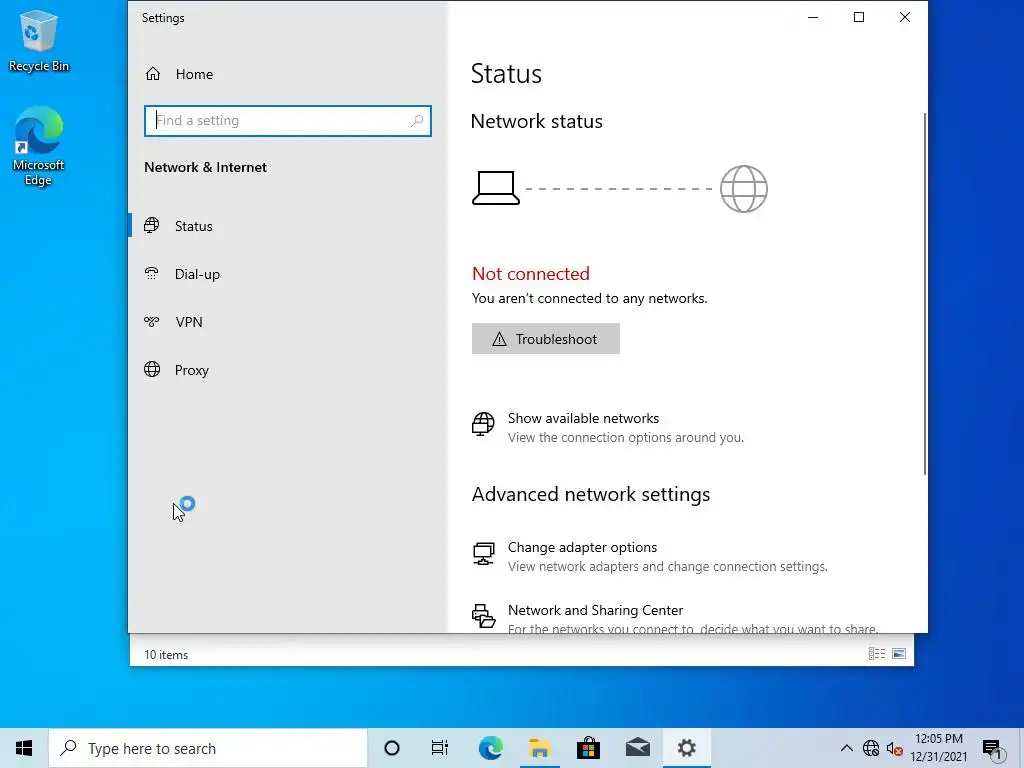Click the Show available networks icon
The image size is (1024, 768).
coord(483,424)
